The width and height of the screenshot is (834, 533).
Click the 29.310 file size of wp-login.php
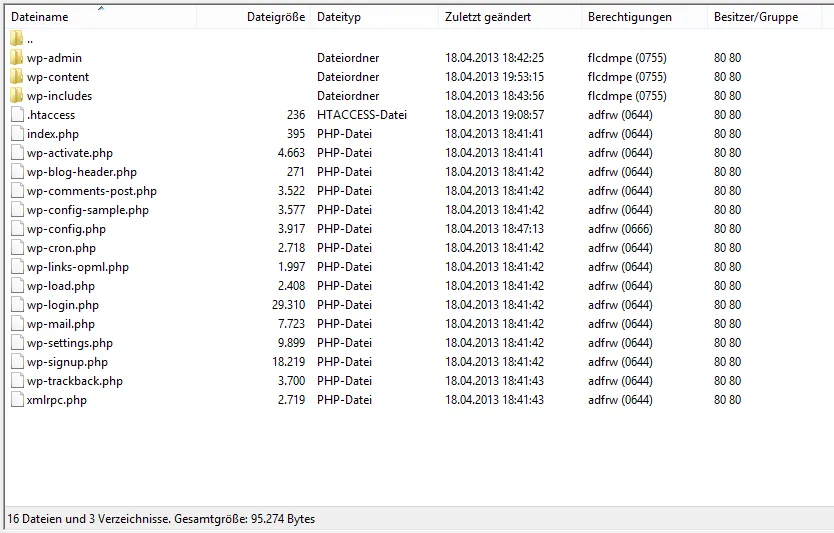289,305
